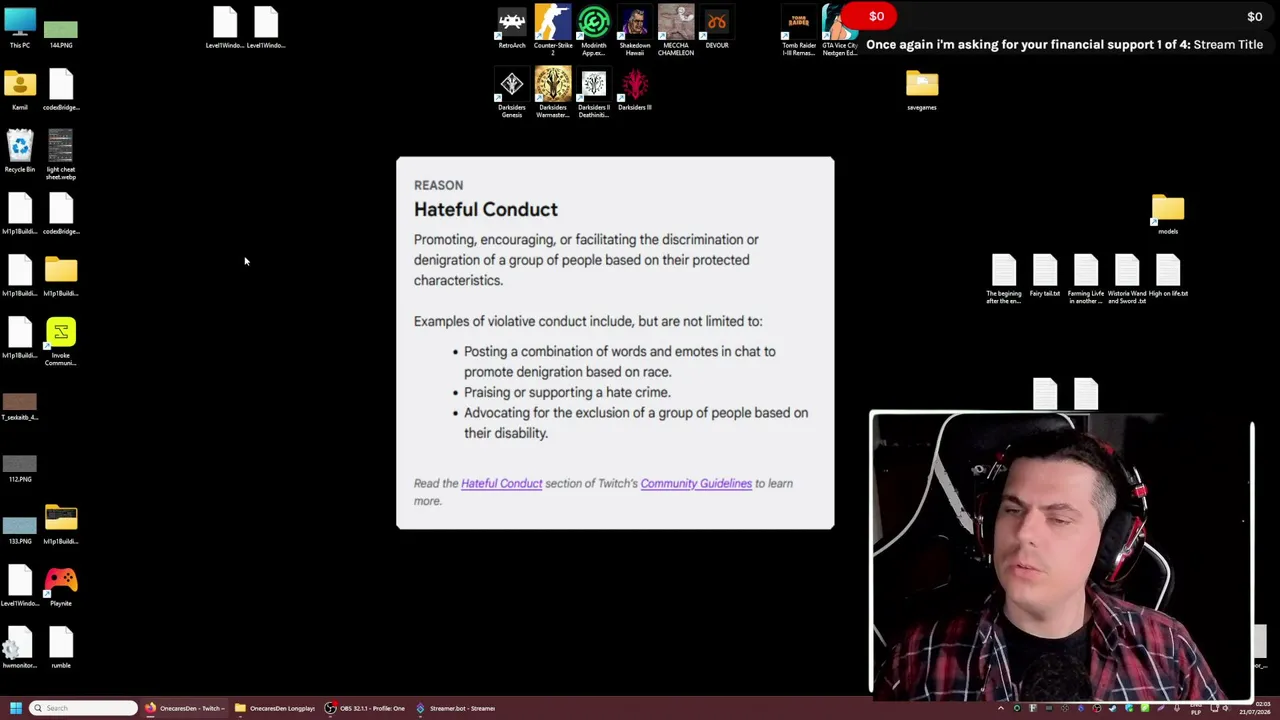Viewport: 1280px width, 720px height.
Task: Click the taskbar Search box
Action: point(84,708)
